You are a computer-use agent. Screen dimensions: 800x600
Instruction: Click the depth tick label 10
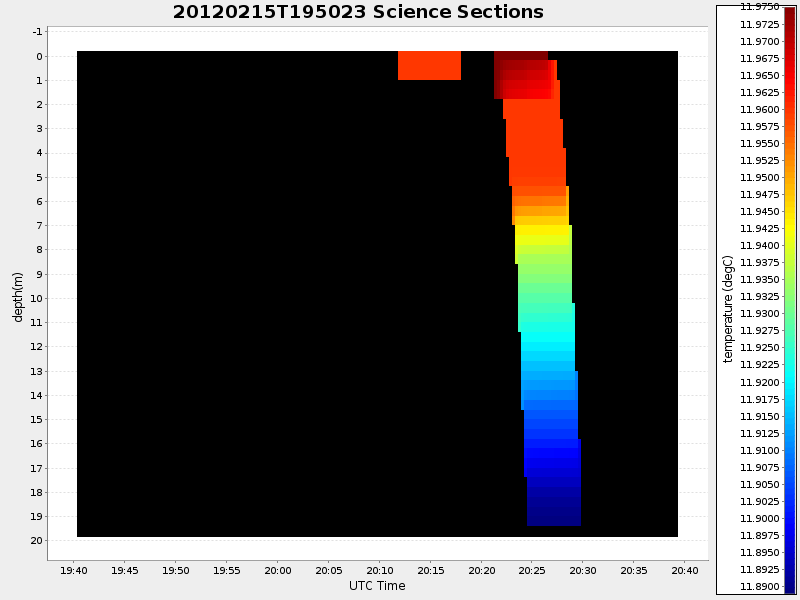click(36, 298)
